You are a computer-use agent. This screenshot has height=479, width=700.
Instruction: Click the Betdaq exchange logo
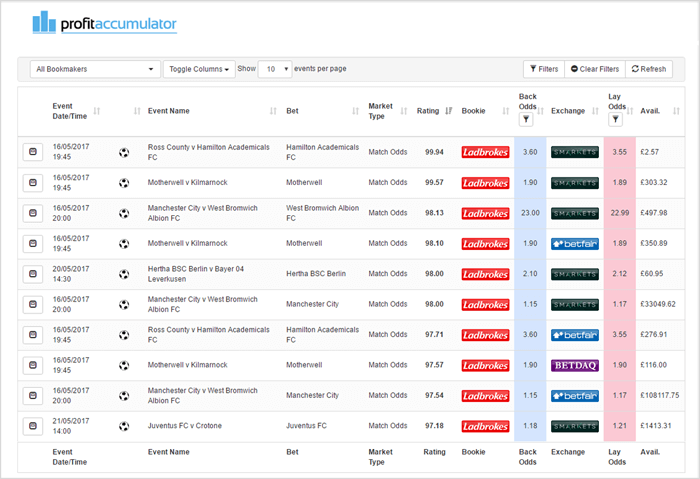574,365
